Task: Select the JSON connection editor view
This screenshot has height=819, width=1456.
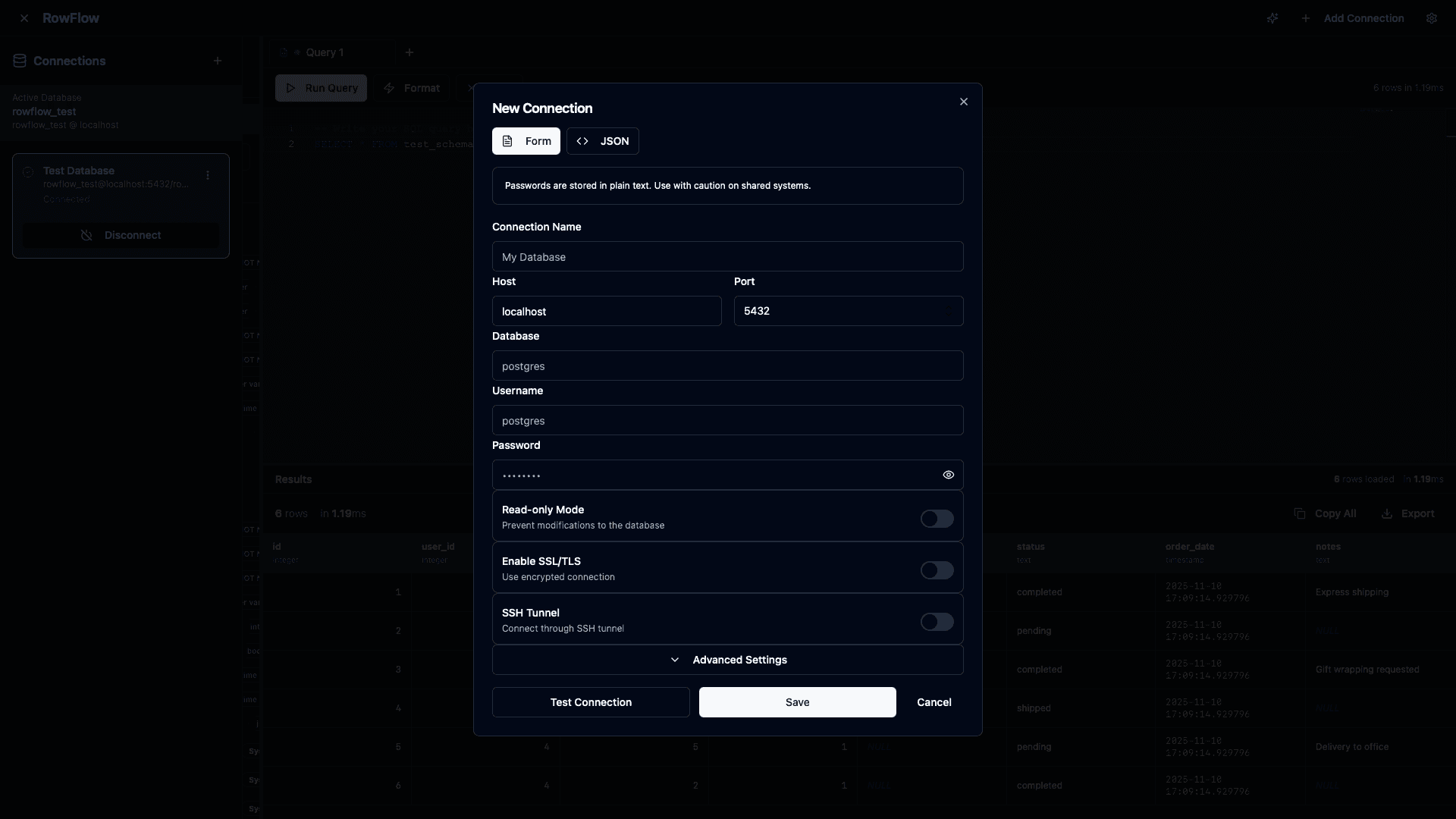Action: pos(603,141)
